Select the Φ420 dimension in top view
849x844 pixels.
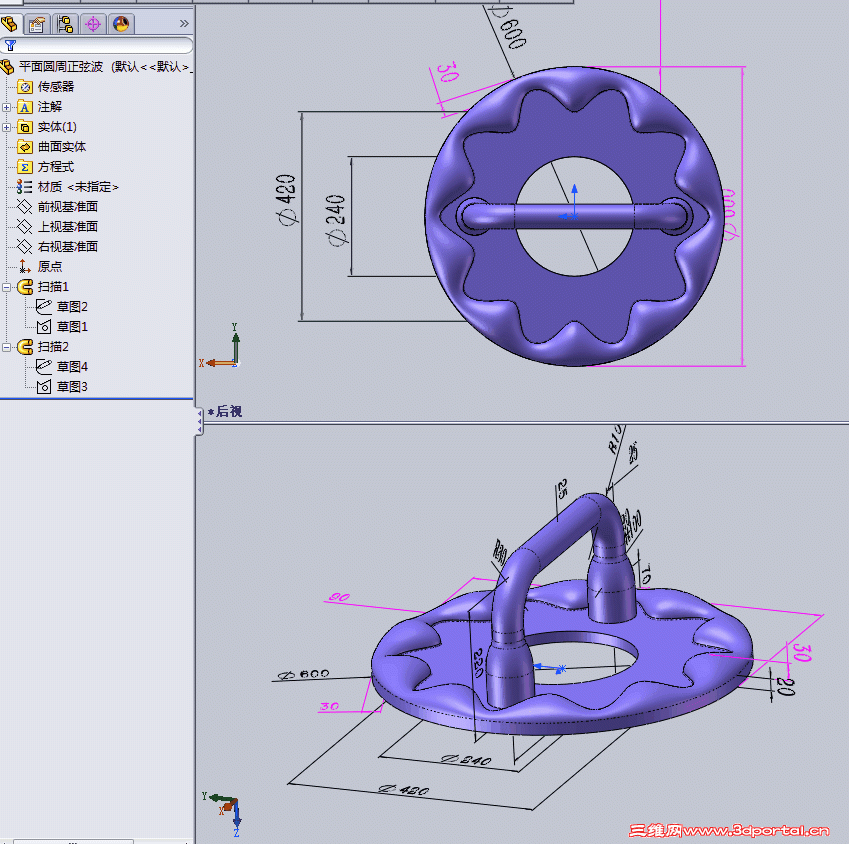pyautogui.click(x=286, y=200)
